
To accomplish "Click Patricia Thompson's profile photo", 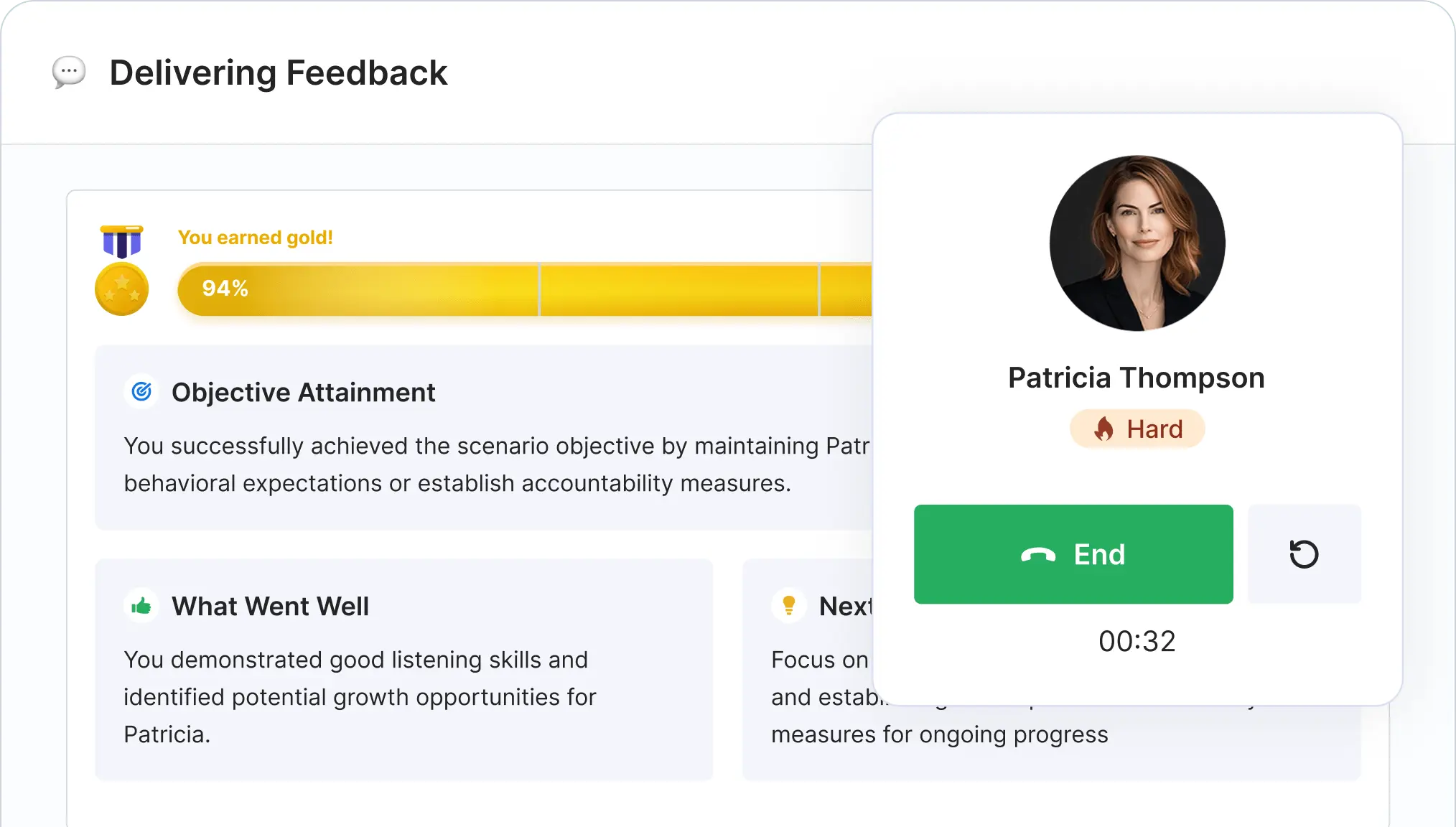I will point(1137,243).
